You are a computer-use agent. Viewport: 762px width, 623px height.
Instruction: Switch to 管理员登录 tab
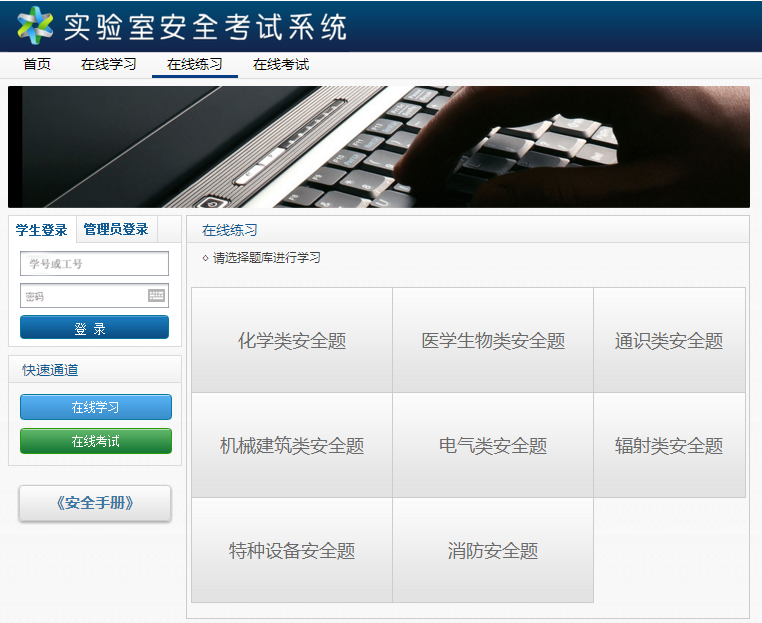click(x=116, y=229)
